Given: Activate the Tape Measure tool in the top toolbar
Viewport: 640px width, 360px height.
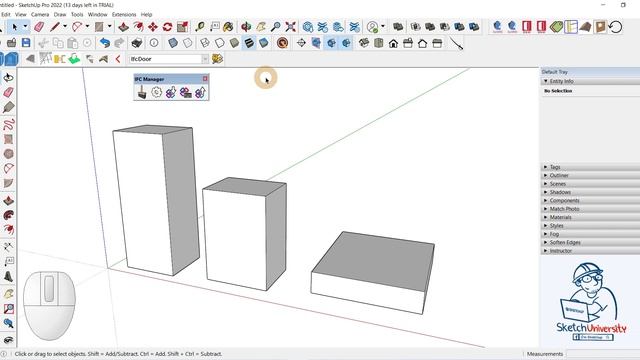Looking at the screenshot, I should point(200,27).
